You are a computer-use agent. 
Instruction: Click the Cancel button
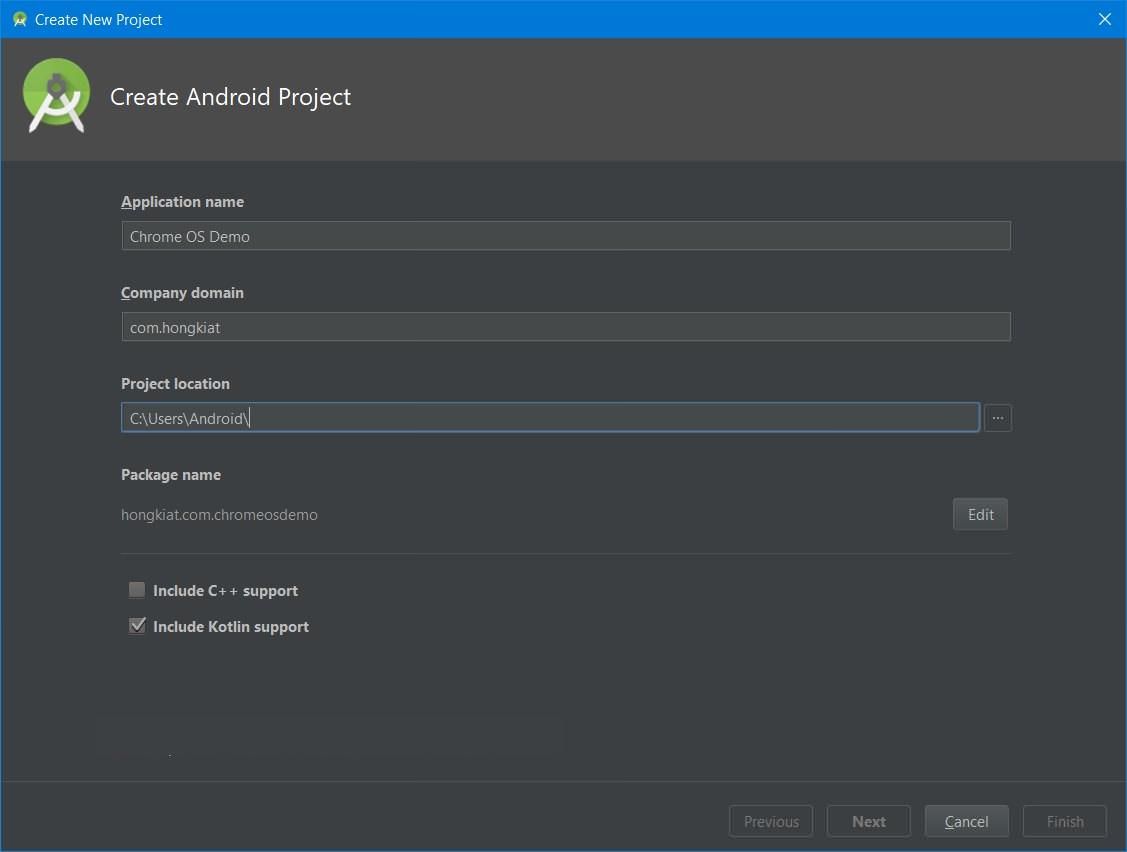(x=966, y=821)
